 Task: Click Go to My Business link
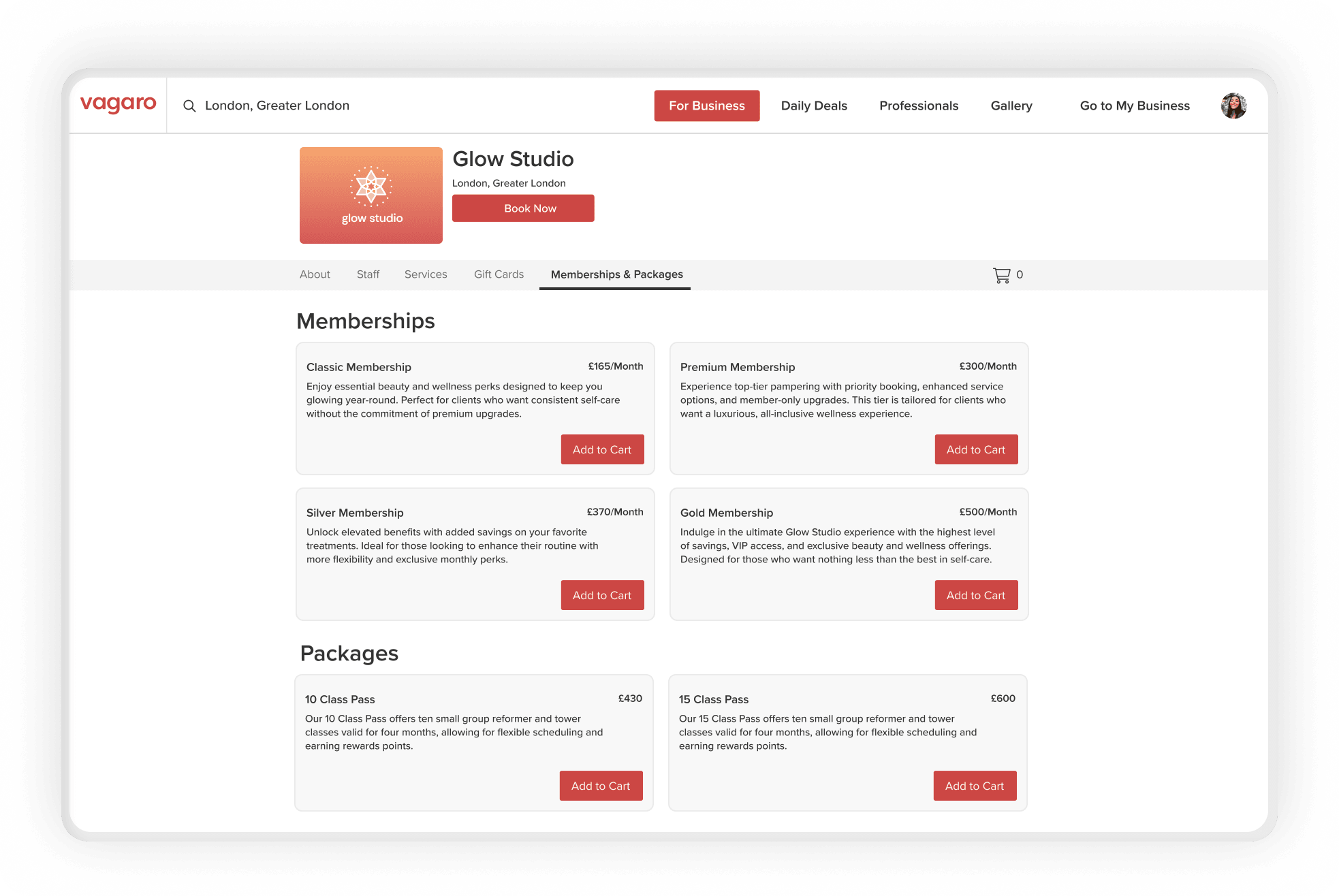click(1135, 106)
